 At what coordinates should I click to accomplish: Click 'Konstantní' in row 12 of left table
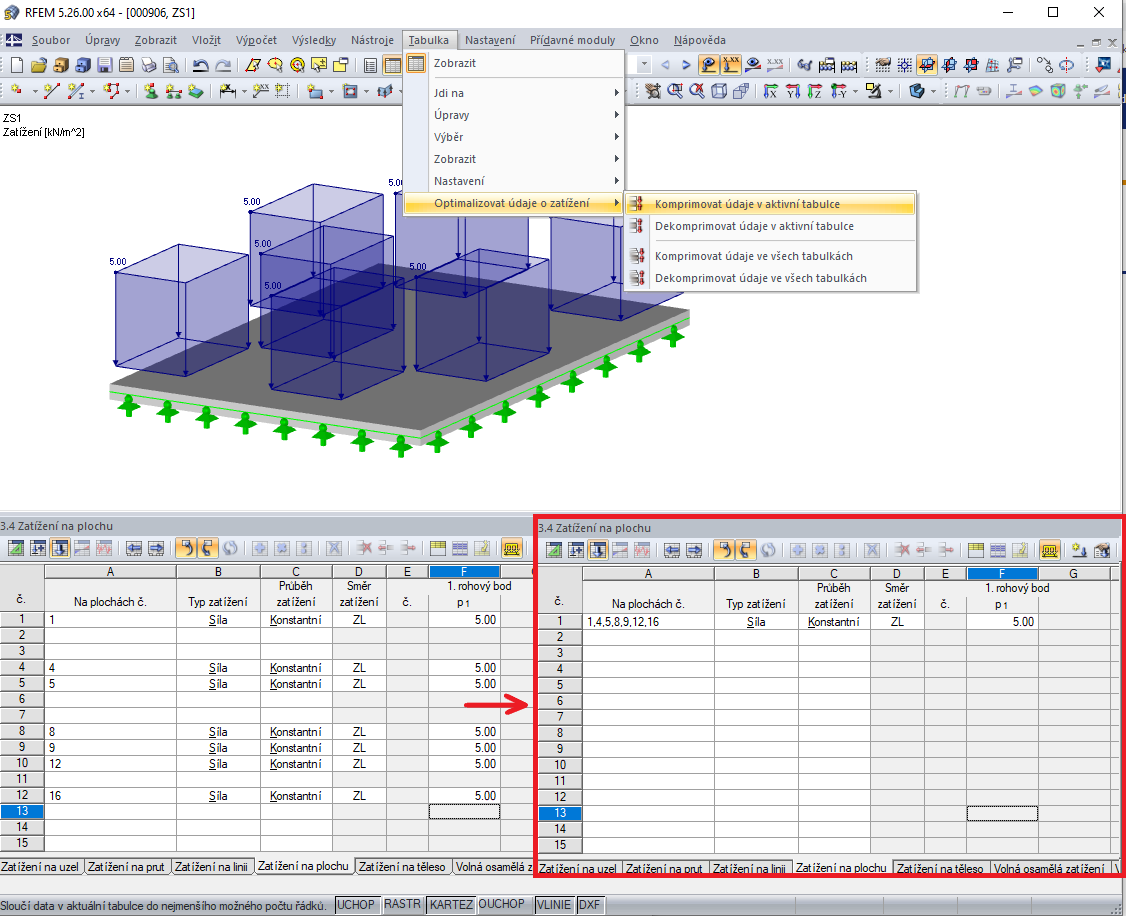click(296, 795)
